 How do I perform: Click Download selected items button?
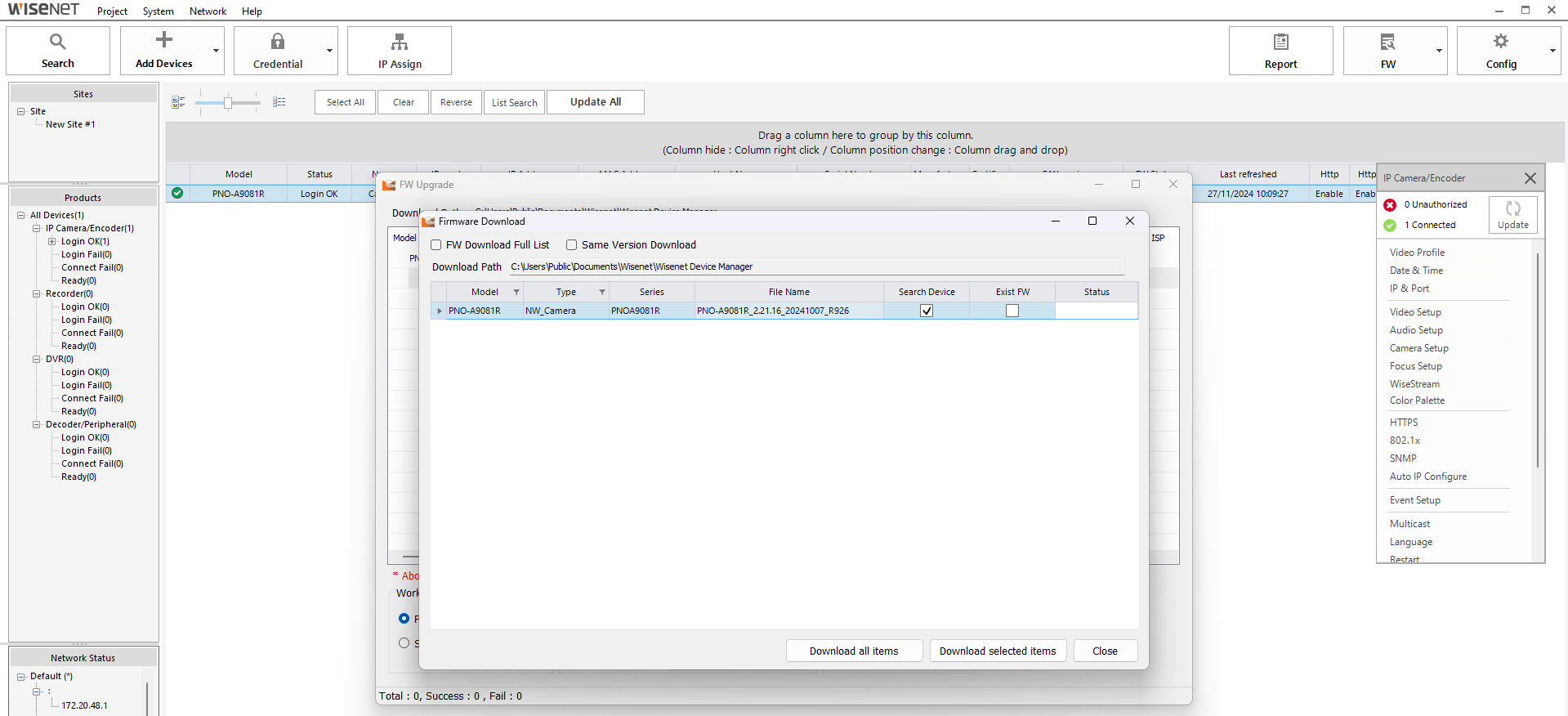(998, 651)
